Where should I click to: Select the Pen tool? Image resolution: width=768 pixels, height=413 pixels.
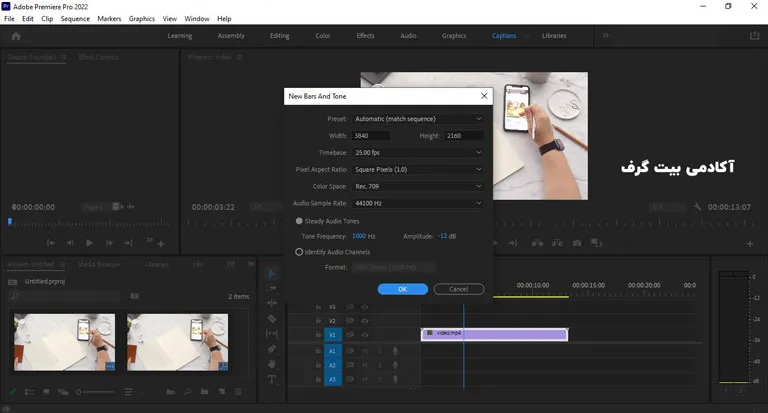tap(272, 349)
